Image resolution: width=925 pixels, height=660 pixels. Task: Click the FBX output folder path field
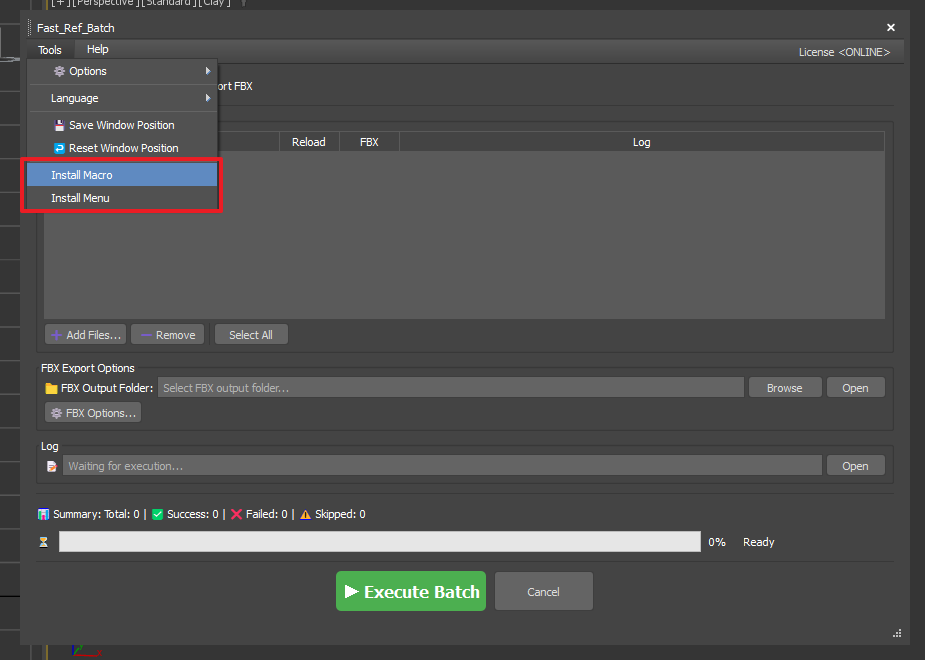pos(450,388)
